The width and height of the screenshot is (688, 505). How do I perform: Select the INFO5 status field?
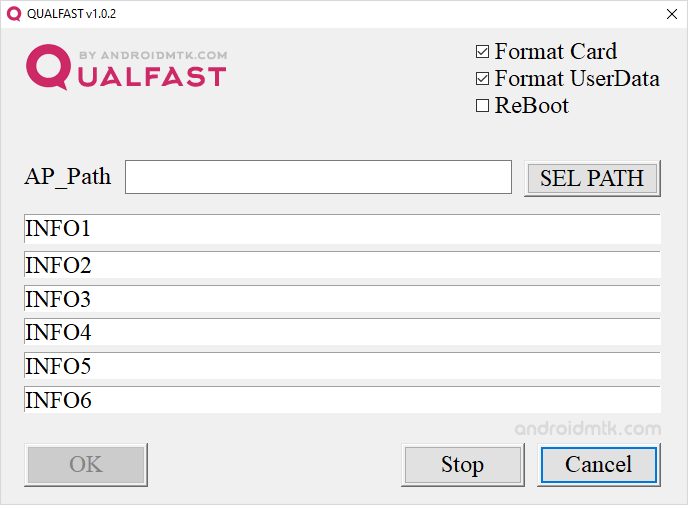coord(342,366)
